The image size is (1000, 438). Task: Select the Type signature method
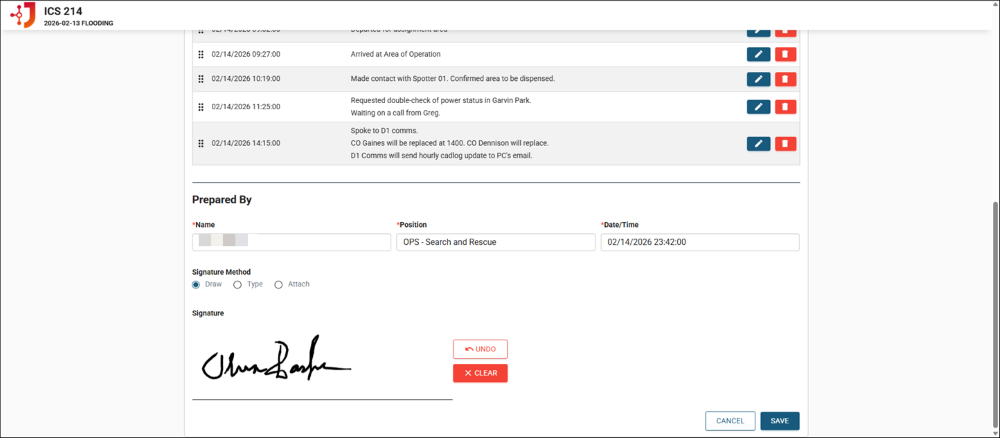click(237, 284)
